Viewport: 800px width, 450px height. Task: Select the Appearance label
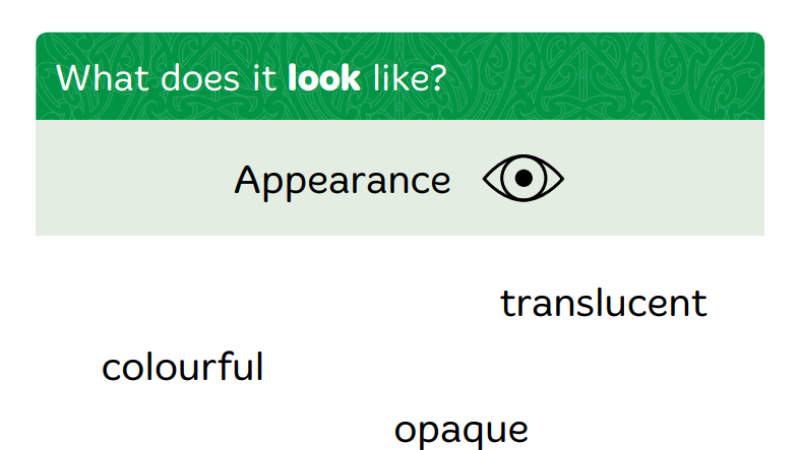342,181
